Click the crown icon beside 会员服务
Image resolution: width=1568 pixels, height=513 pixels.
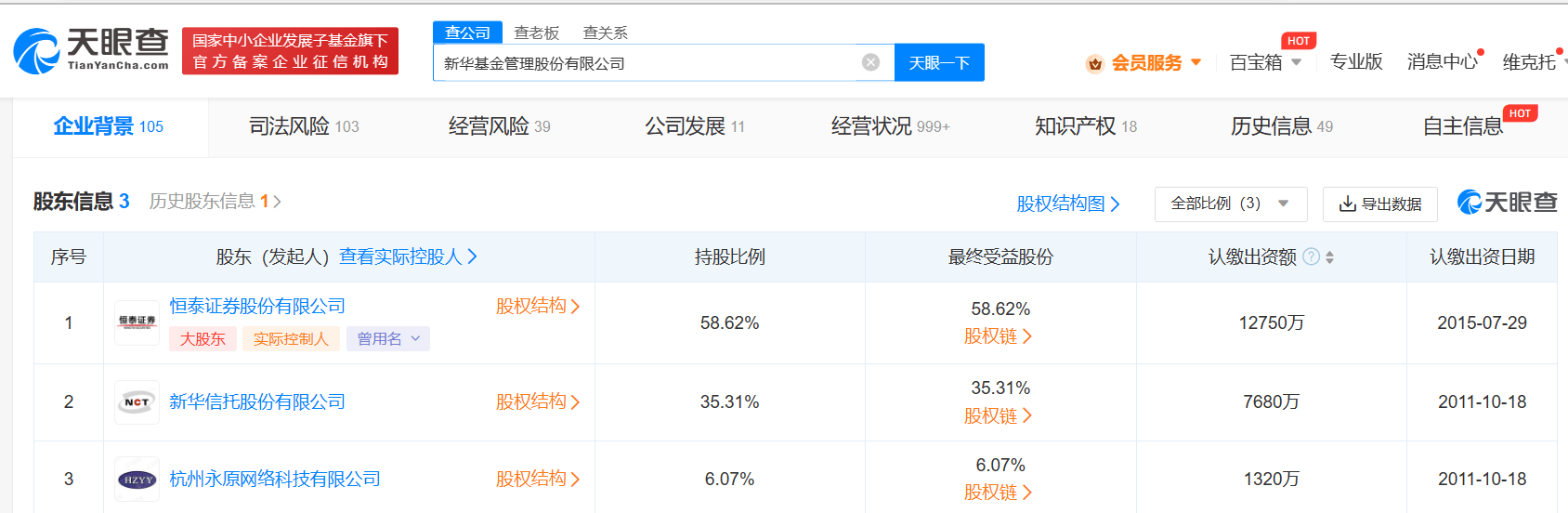[1094, 63]
